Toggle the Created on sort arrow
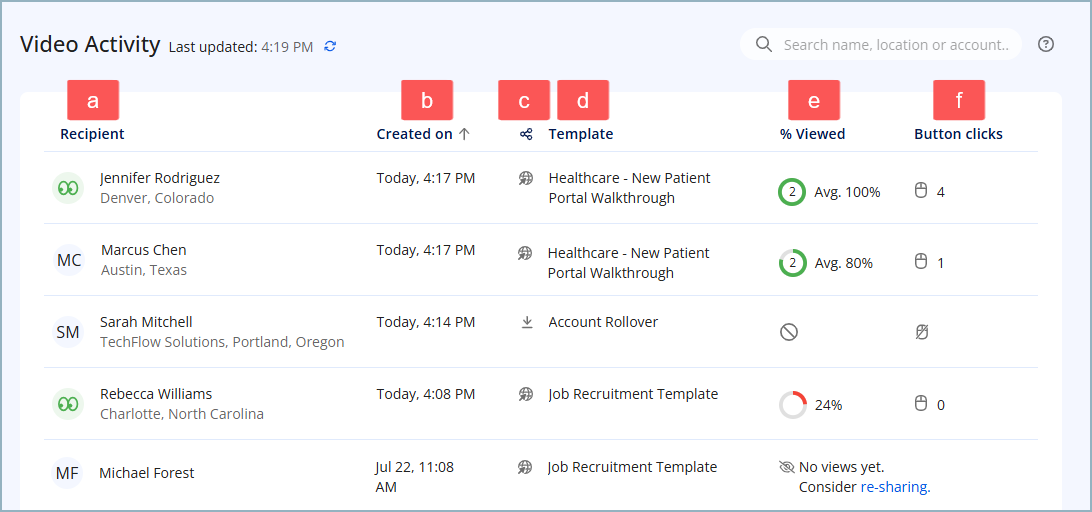 coord(464,134)
